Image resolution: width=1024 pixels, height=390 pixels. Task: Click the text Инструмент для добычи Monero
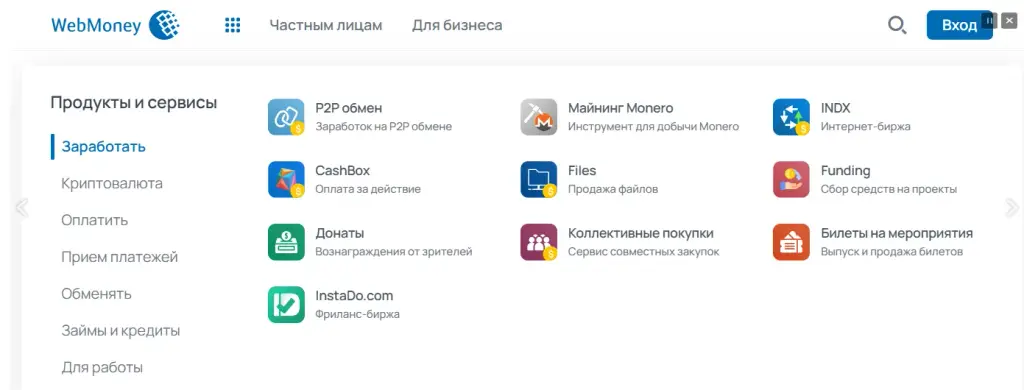click(x=654, y=127)
